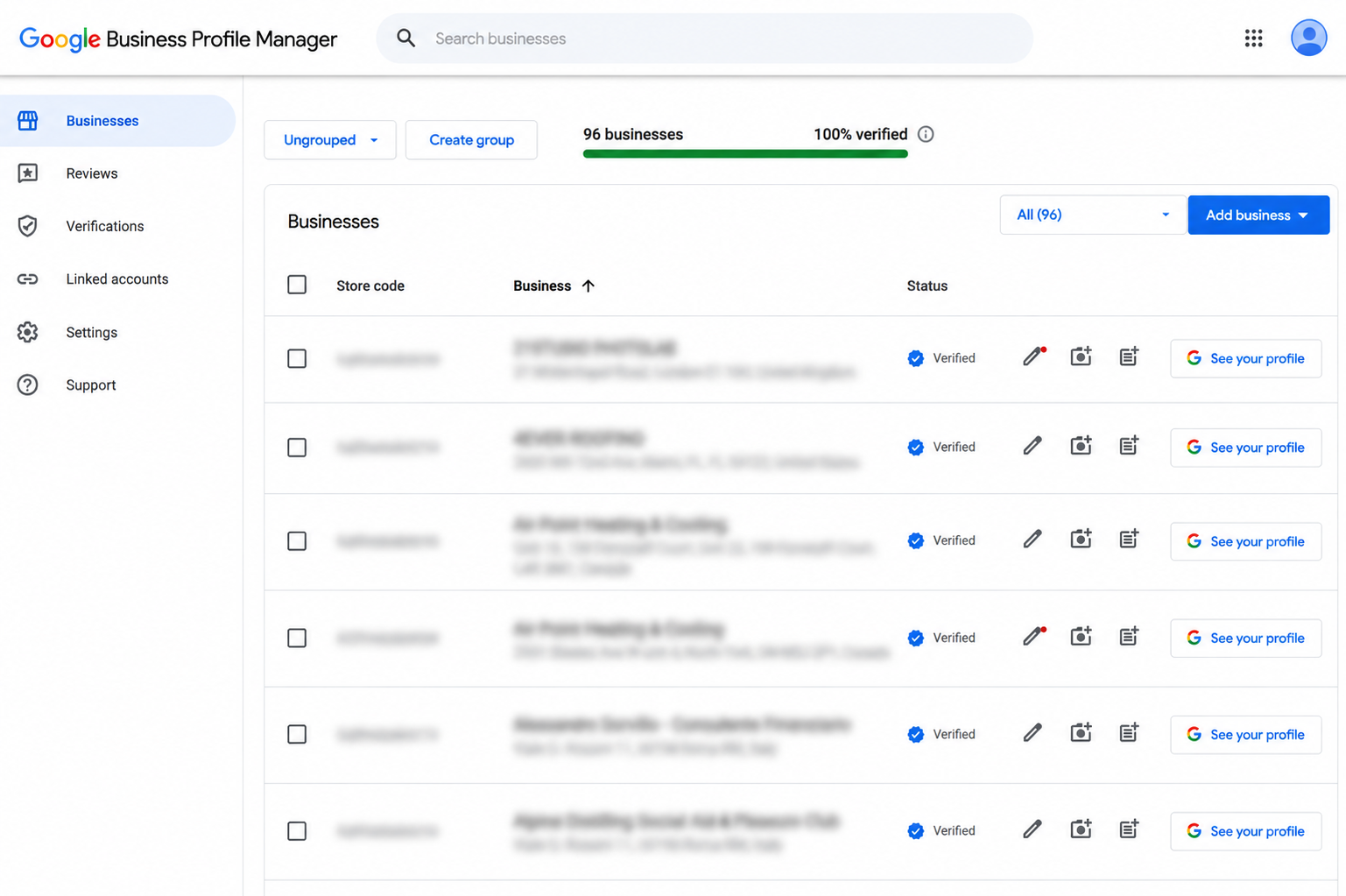
Task: See your profile for second business row
Action: (x=1245, y=448)
